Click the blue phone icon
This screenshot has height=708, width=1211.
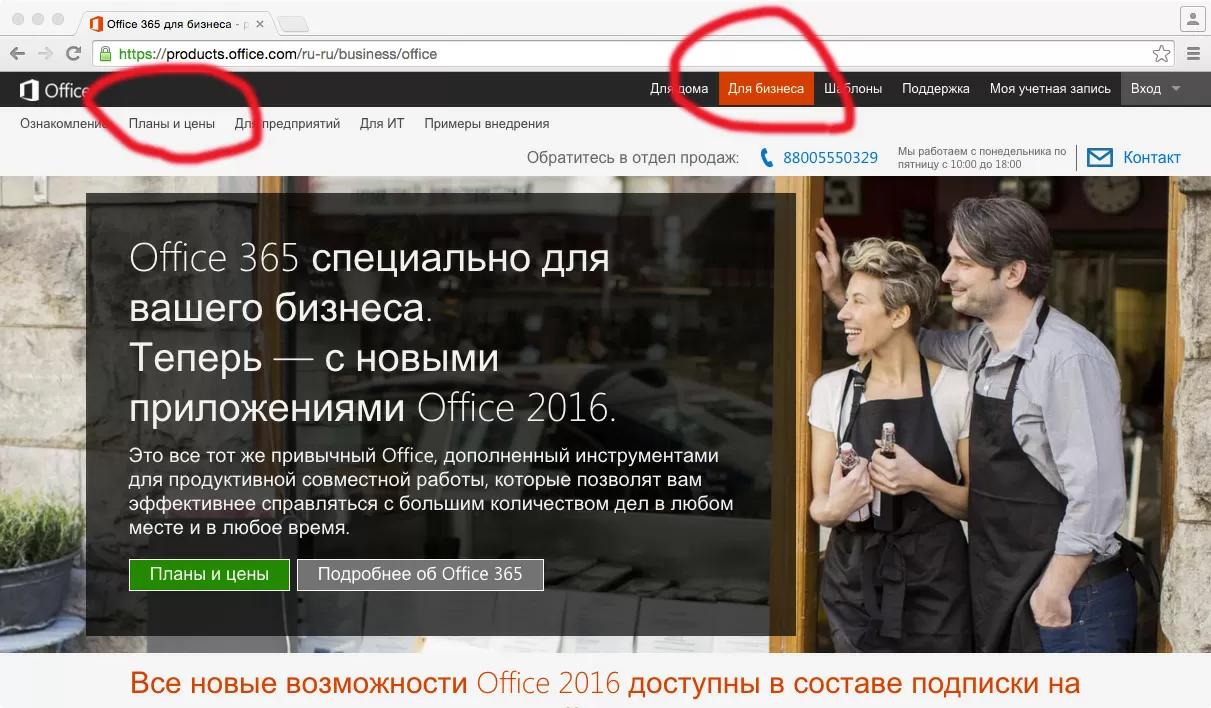(x=767, y=158)
